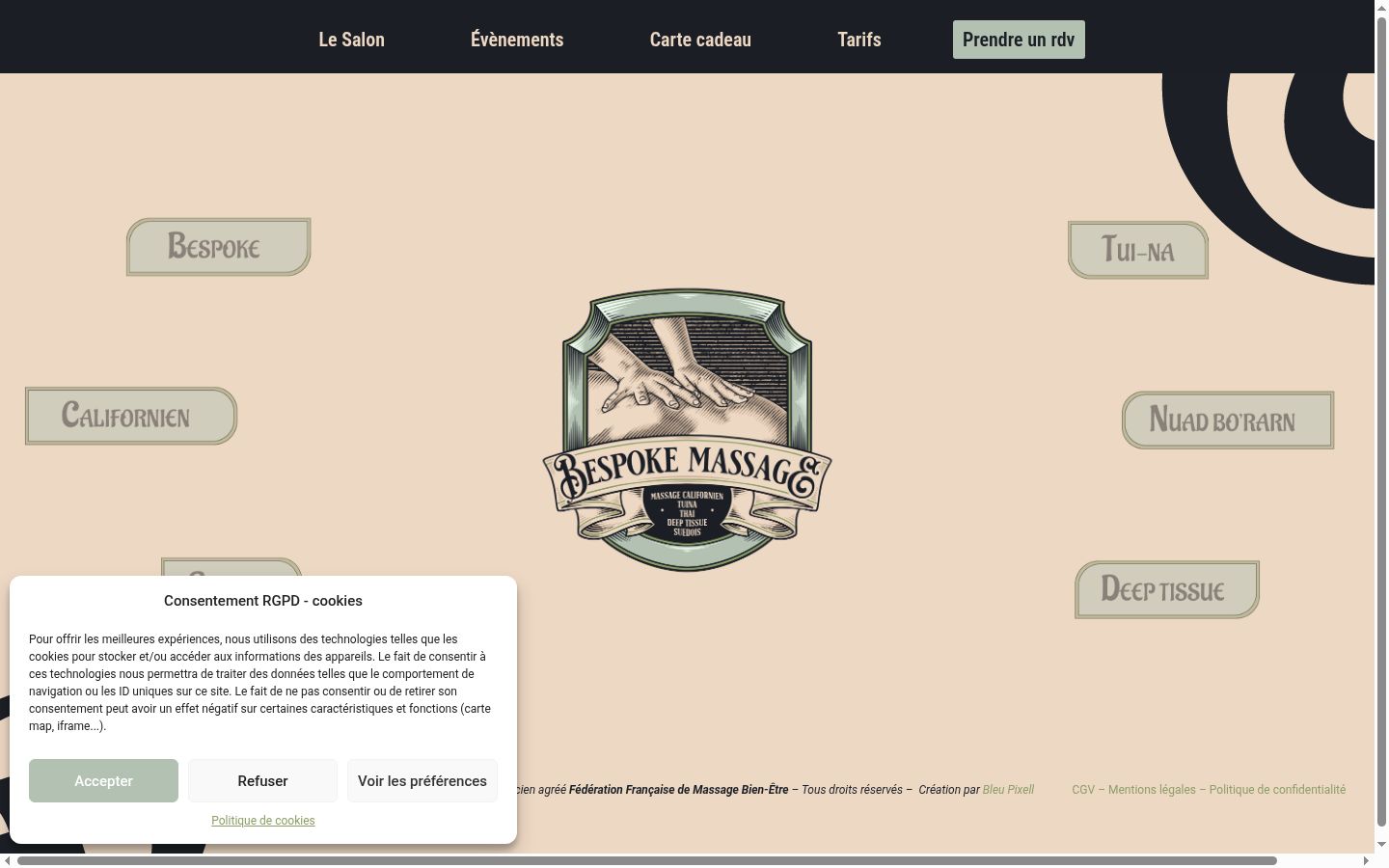Open Politique de cookies link
Screen dimensions: 1389x868
pyautogui.click(x=263, y=821)
